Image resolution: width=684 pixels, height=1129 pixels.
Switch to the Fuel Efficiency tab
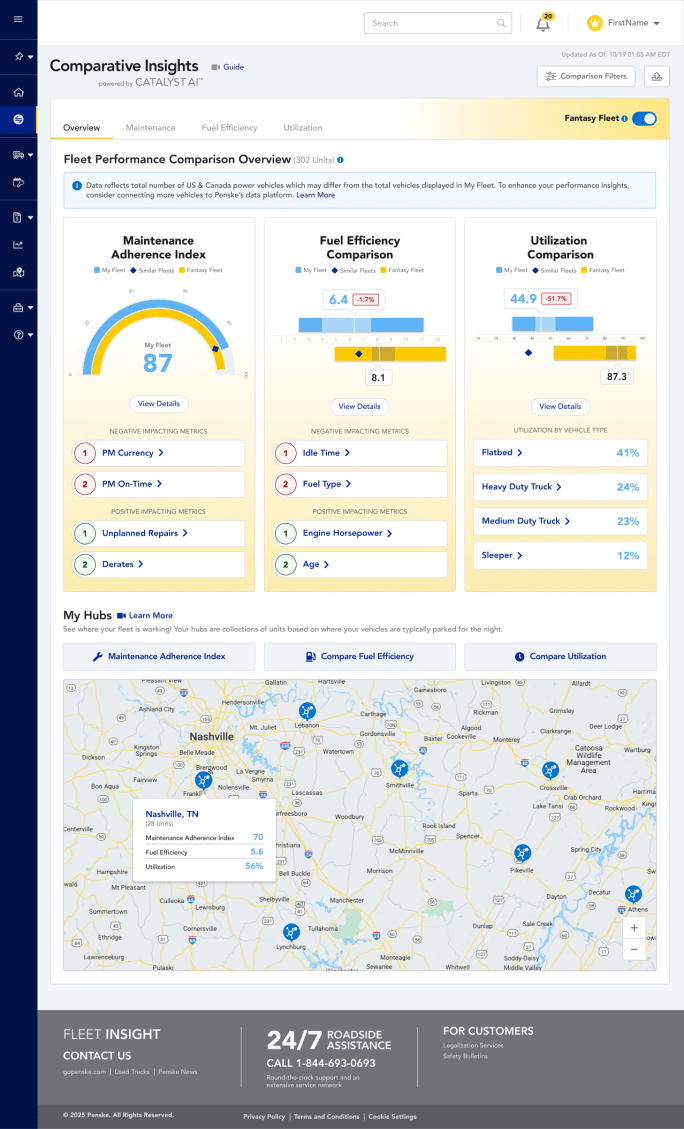(229, 128)
